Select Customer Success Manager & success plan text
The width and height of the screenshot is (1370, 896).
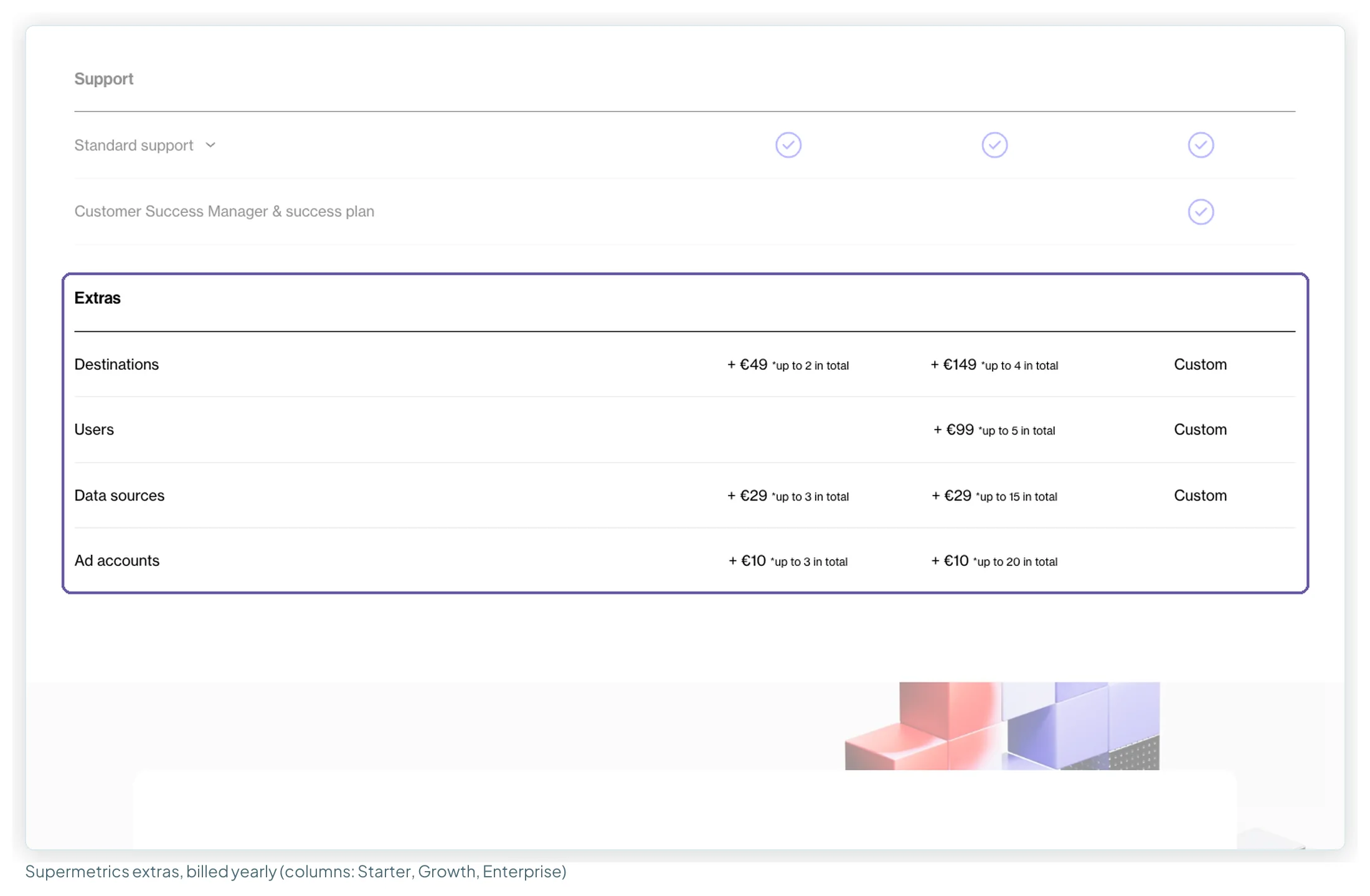click(x=224, y=212)
